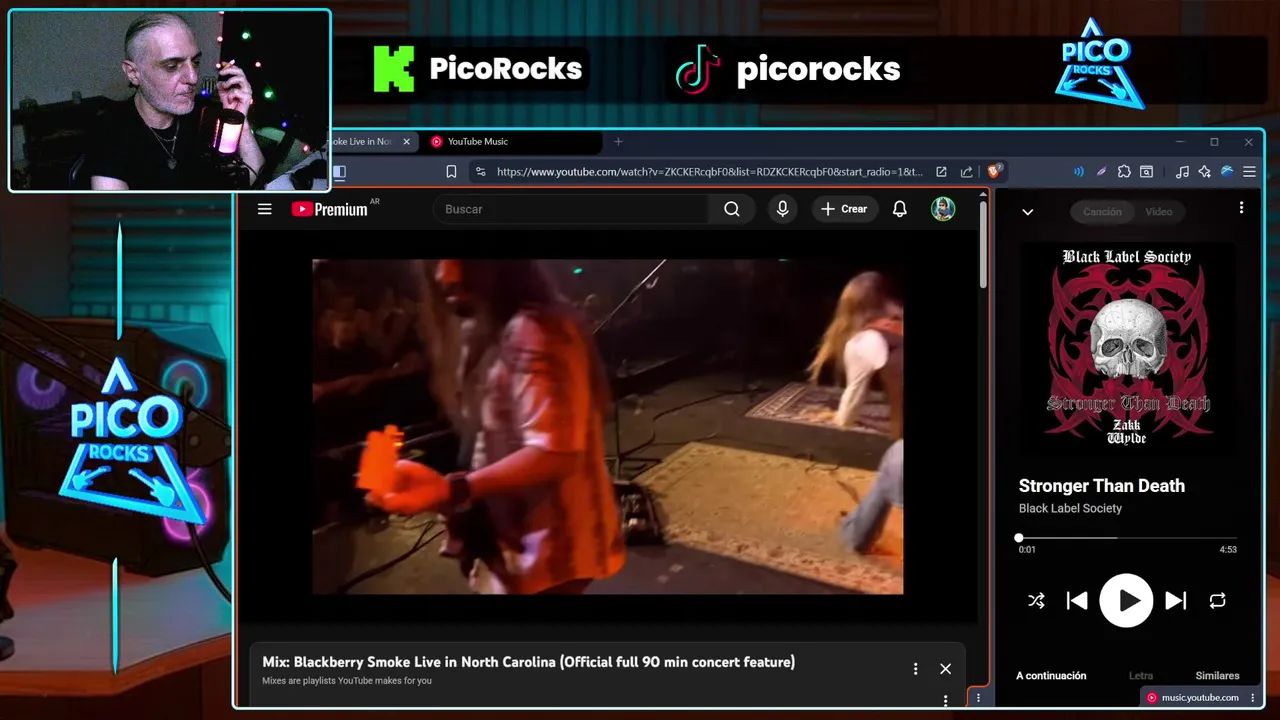The height and width of the screenshot is (720, 1280).
Task: Open Brave wallet icon in toolbar
Action: pyautogui.click(x=1147, y=172)
